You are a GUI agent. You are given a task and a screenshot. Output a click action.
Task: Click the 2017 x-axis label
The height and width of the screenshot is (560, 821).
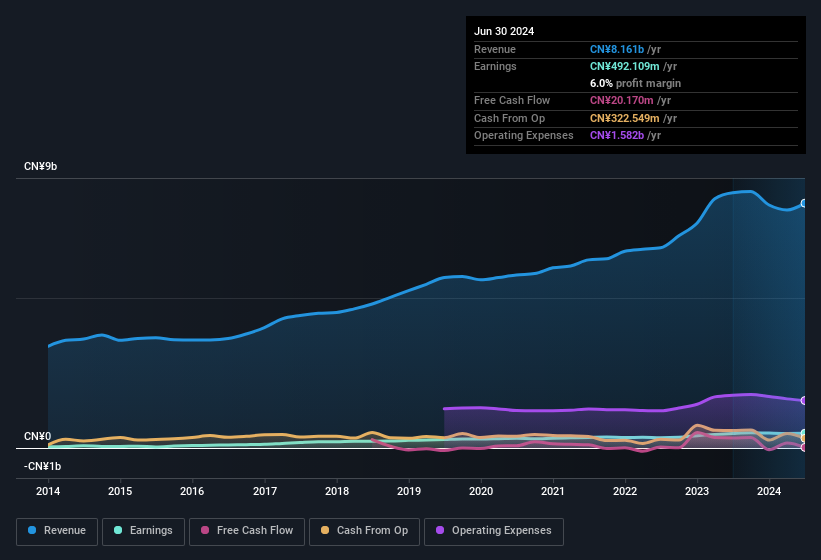(264, 491)
